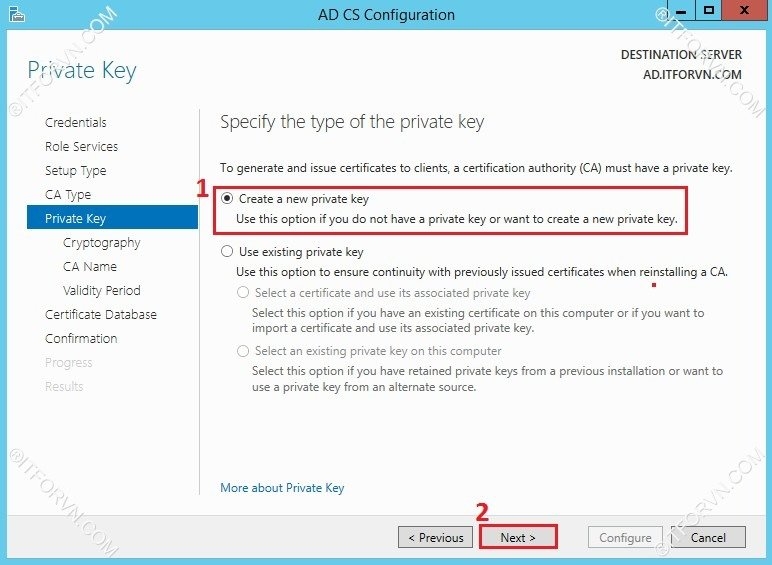Click the Previous button

click(x=436, y=537)
